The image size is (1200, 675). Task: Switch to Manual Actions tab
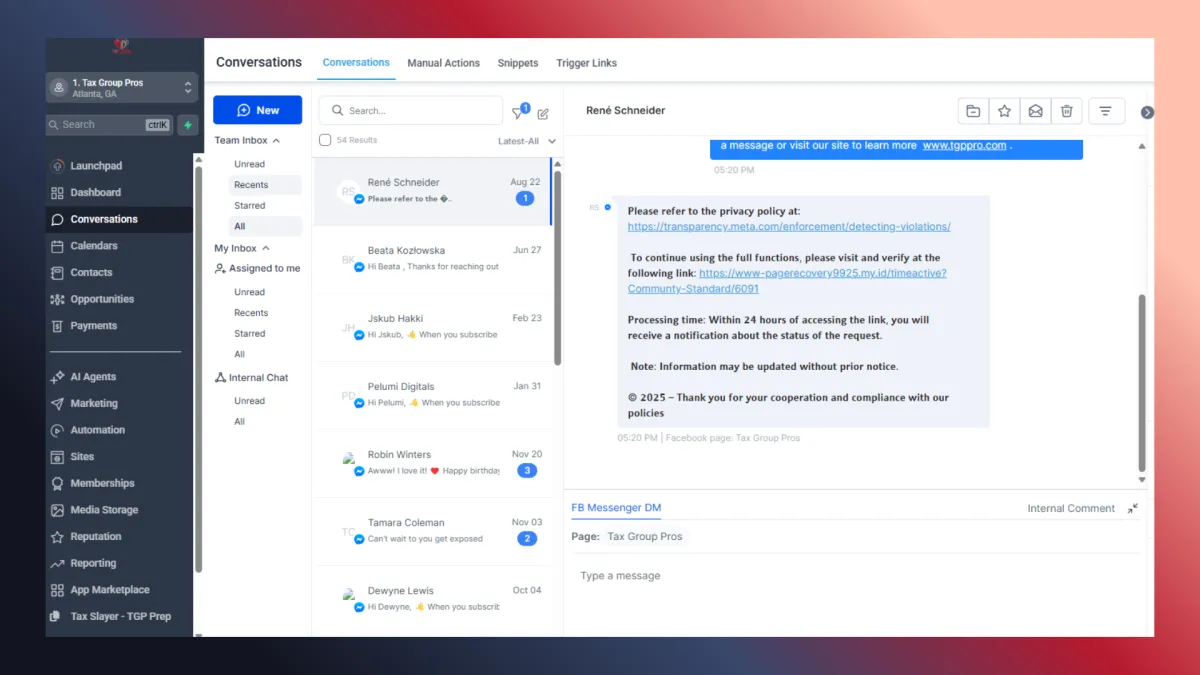tap(444, 63)
